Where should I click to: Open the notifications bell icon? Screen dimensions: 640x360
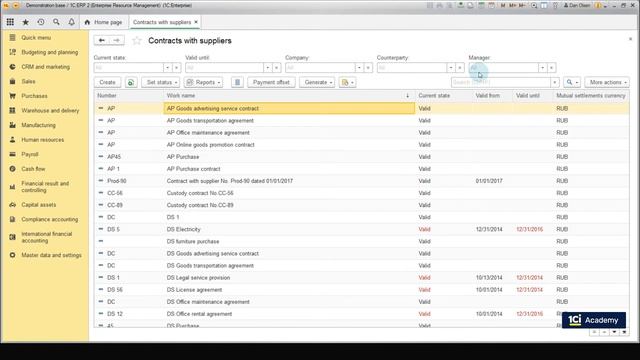click(x=71, y=22)
